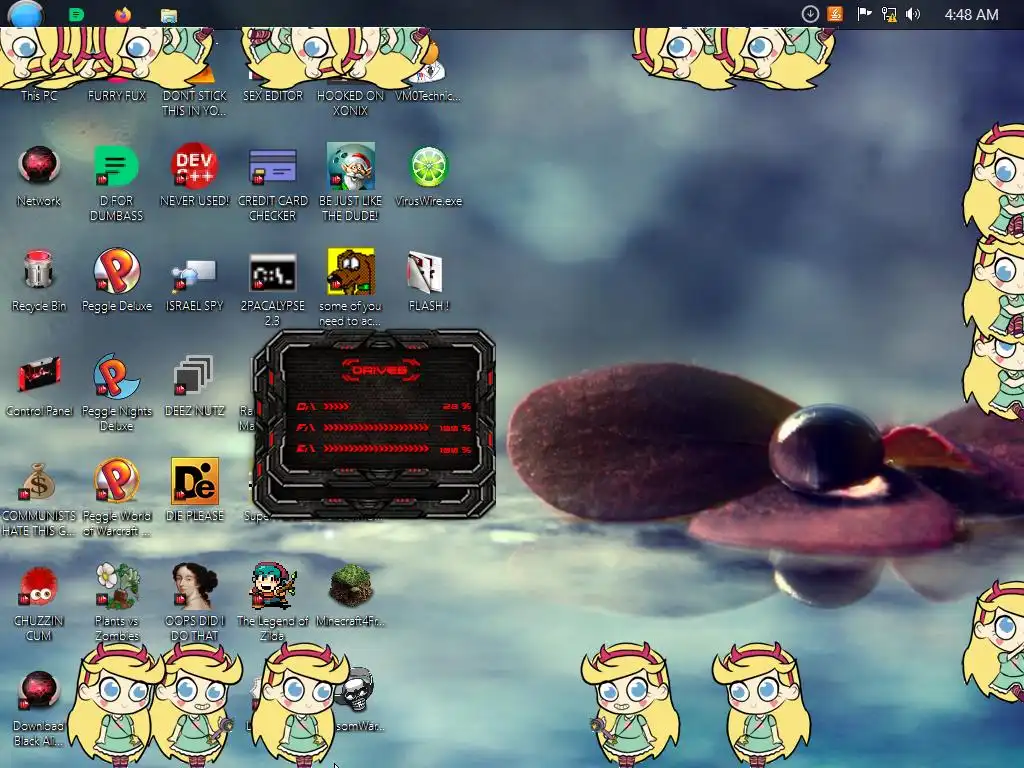Viewport: 1024px width, 768px height.
Task: Click the E:\ drive usage bar
Action: [376, 449]
